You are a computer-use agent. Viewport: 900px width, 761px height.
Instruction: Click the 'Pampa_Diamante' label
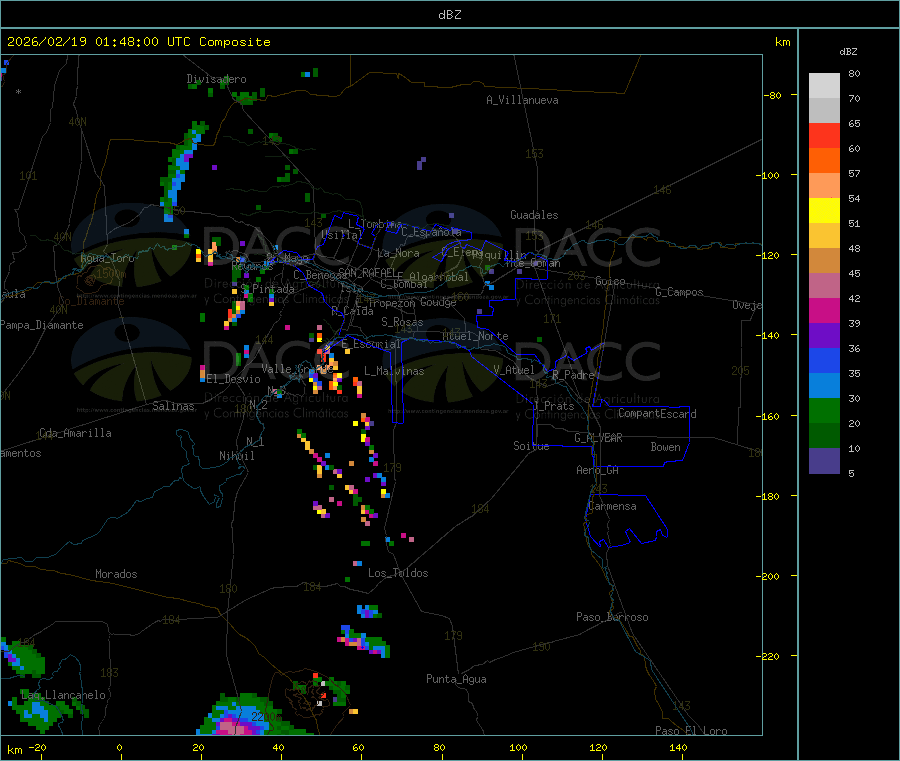click(42, 325)
